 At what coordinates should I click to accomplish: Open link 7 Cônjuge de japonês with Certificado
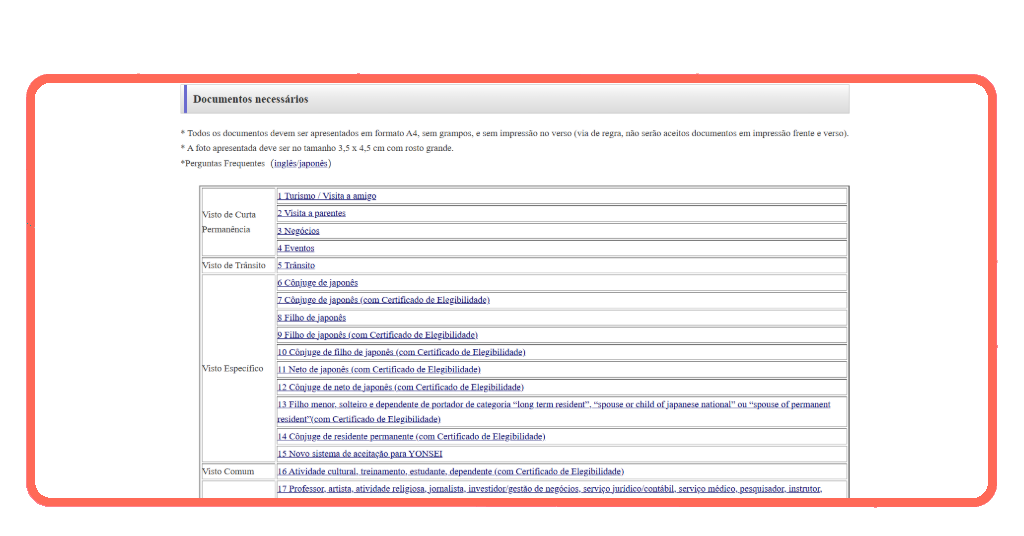coord(383,300)
